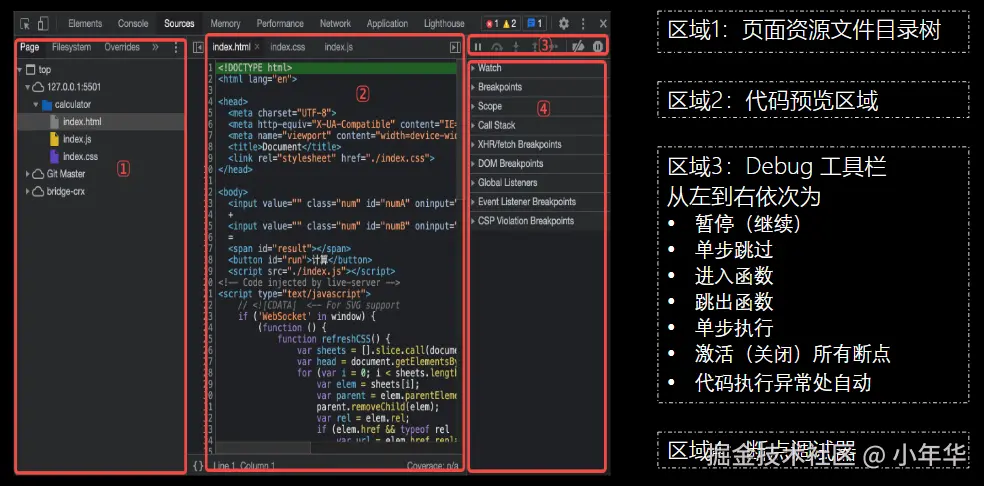984x486 pixels.
Task: Open the index.css editor tab
Action: click(288, 47)
